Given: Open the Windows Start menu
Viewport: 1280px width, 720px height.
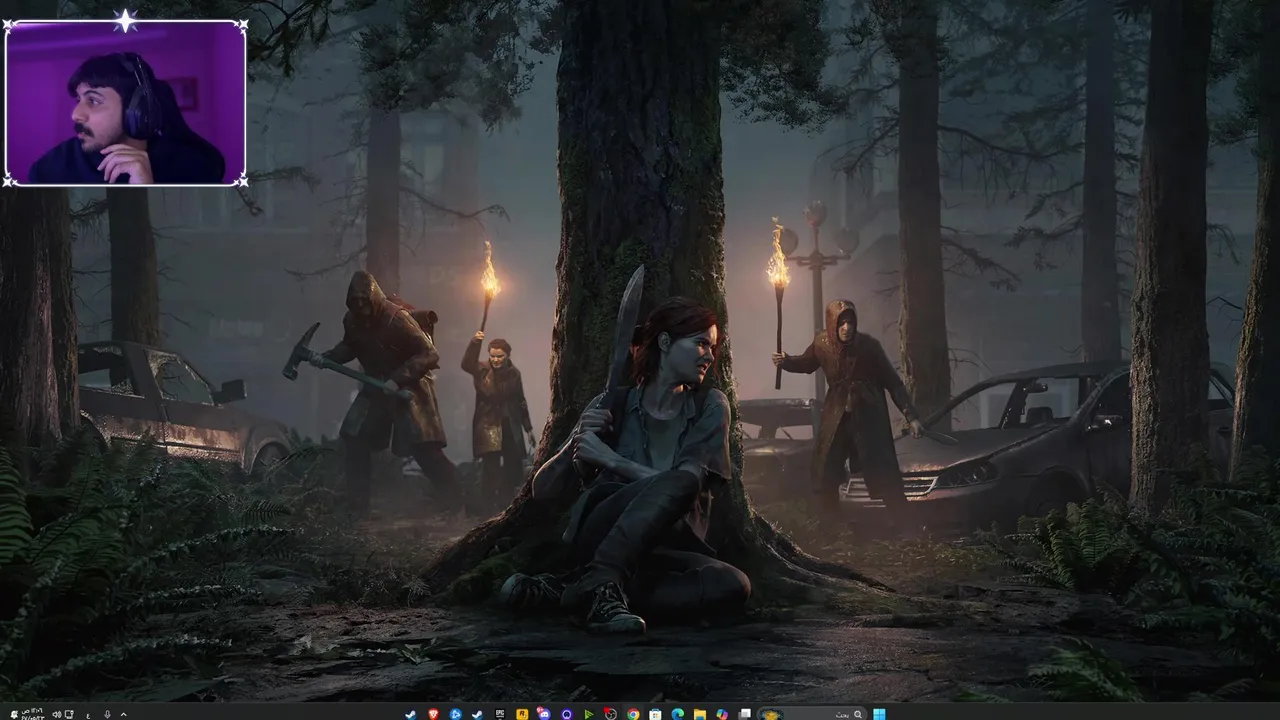Looking at the screenshot, I should (x=879, y=714).
